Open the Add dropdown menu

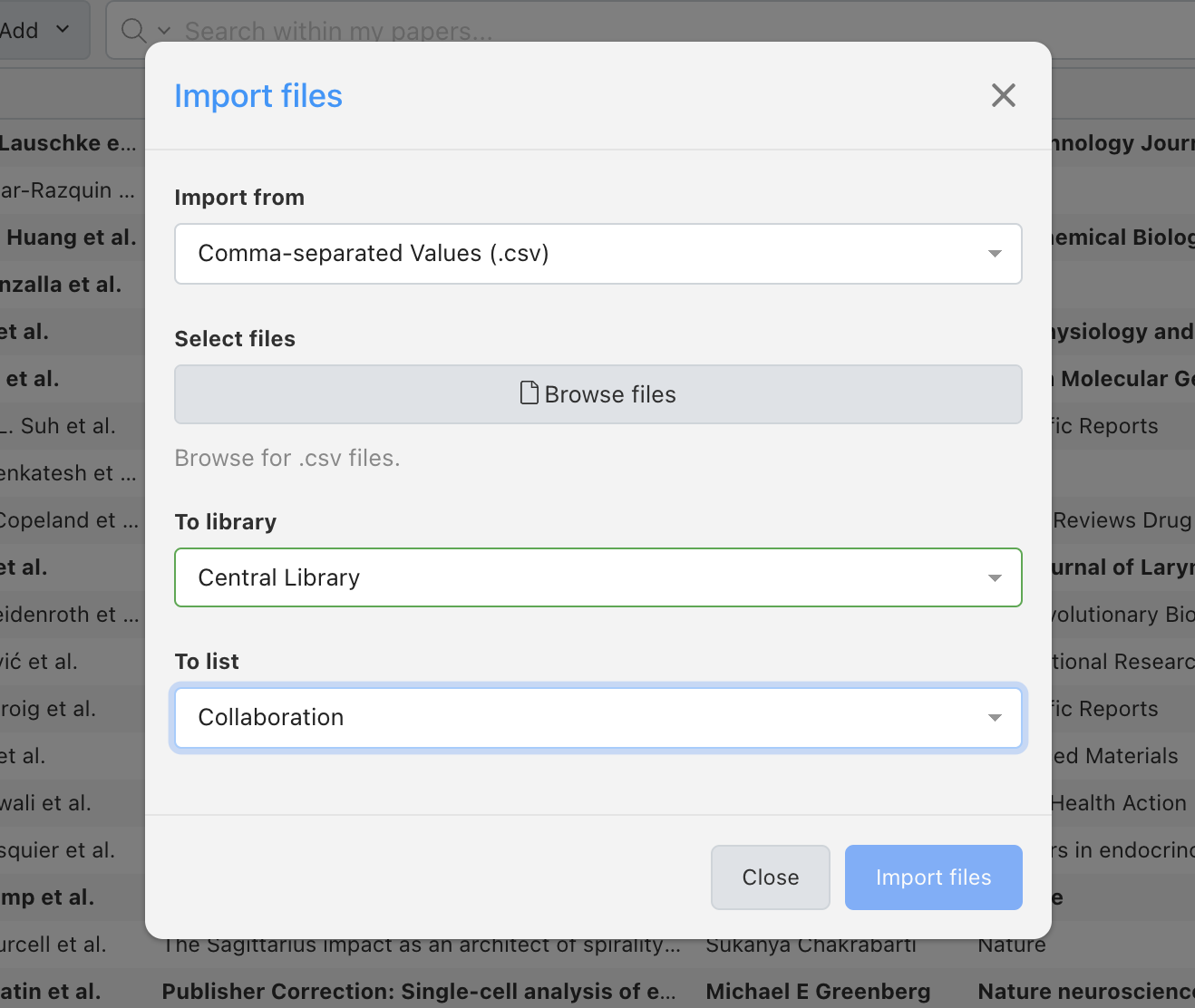36,31
